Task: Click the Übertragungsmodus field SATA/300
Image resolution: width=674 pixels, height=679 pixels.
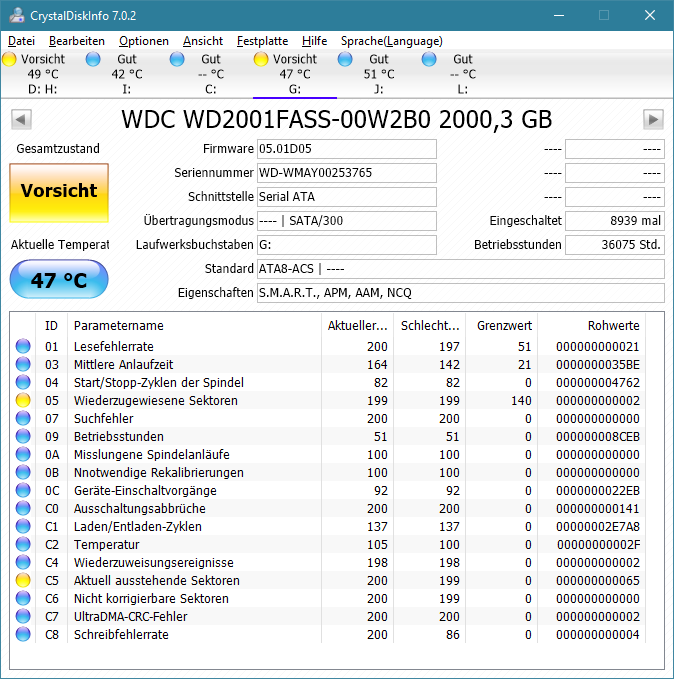Action: tap(347, 221)
